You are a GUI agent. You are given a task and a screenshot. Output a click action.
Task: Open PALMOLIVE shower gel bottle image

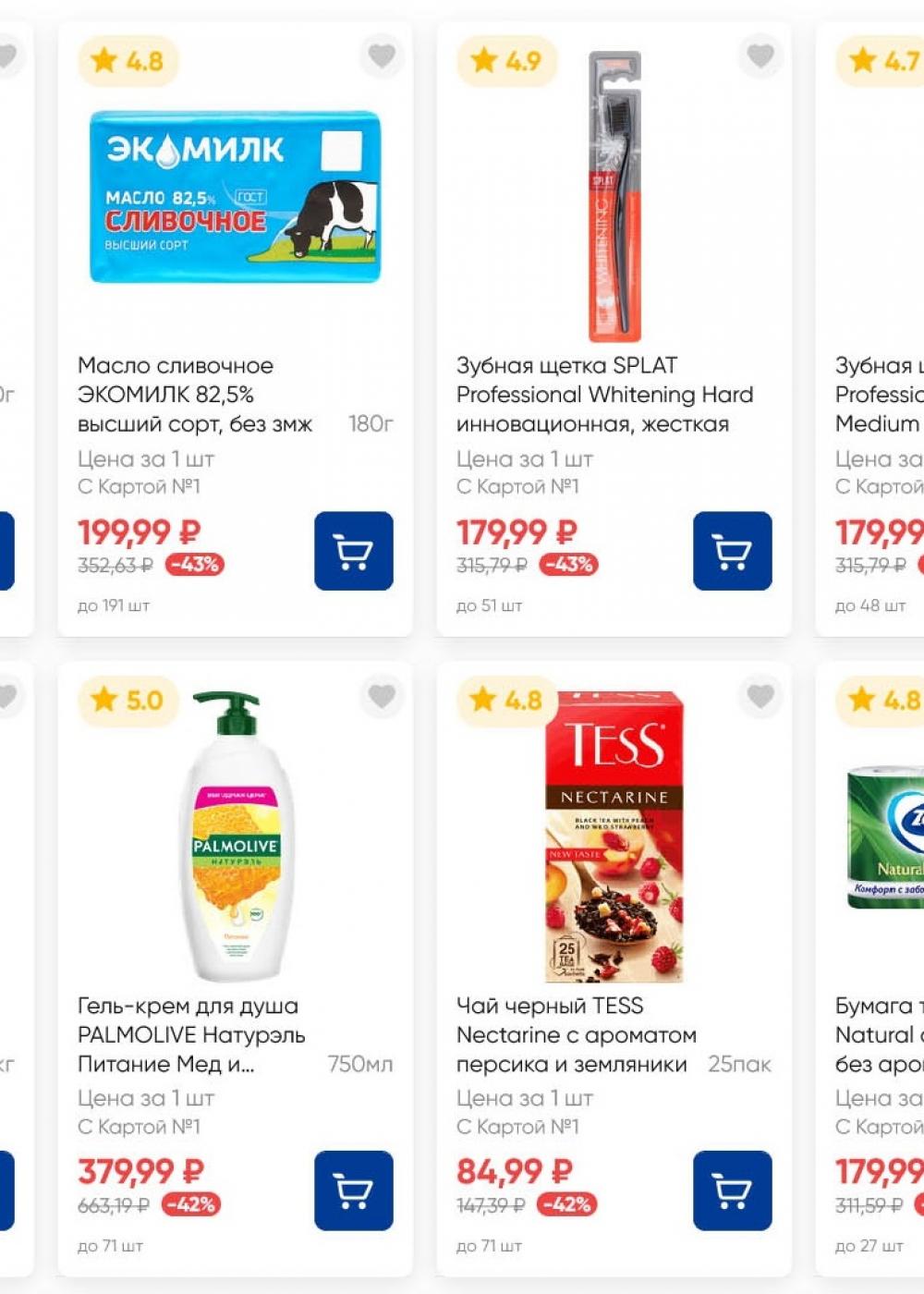click(235, 836)
